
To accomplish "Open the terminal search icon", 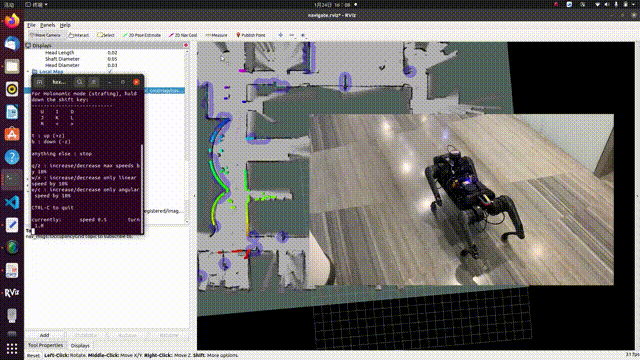I will (x=80, y=82).
